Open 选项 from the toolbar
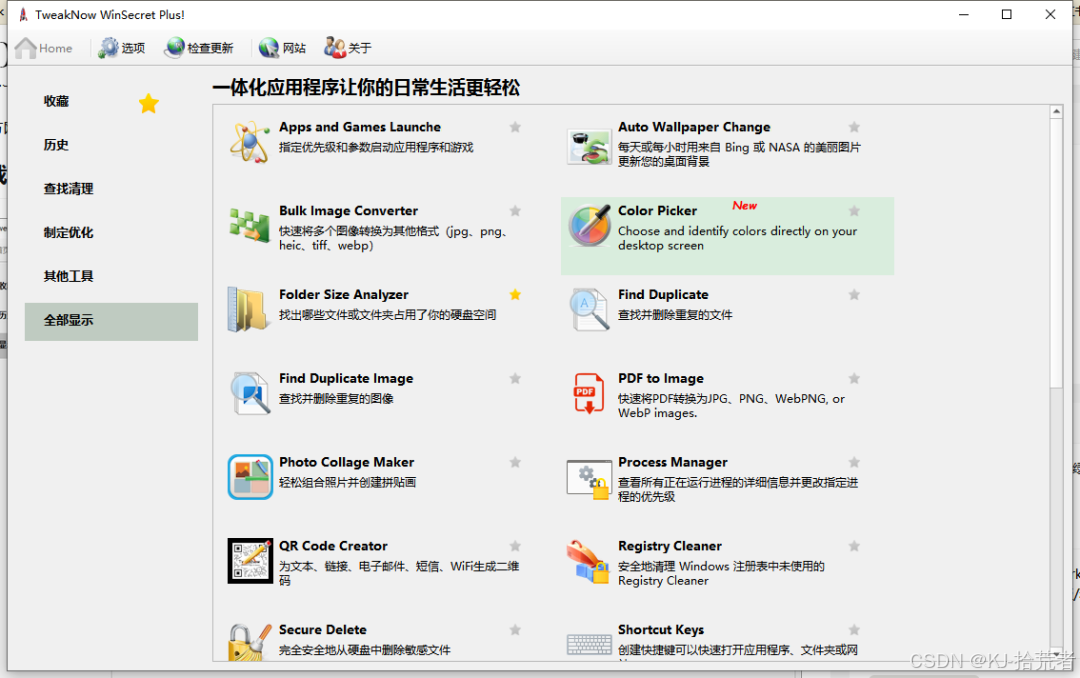The height and width of the screenshot is (678, 1080). point(133,48)
